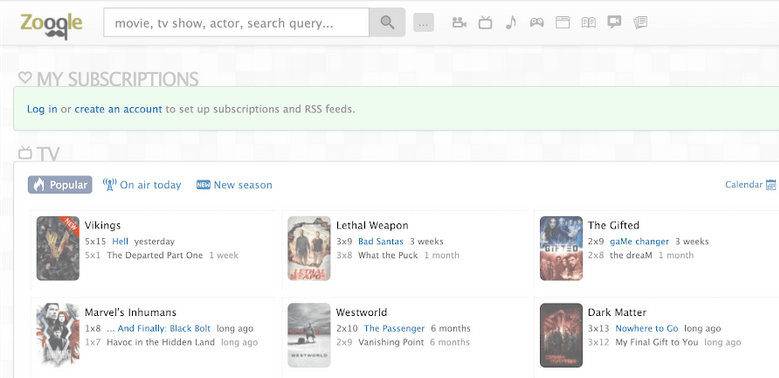Viewport: 779px width, 378px height.
Task: Open the Movies camera icon category
Action: [459, 22]
